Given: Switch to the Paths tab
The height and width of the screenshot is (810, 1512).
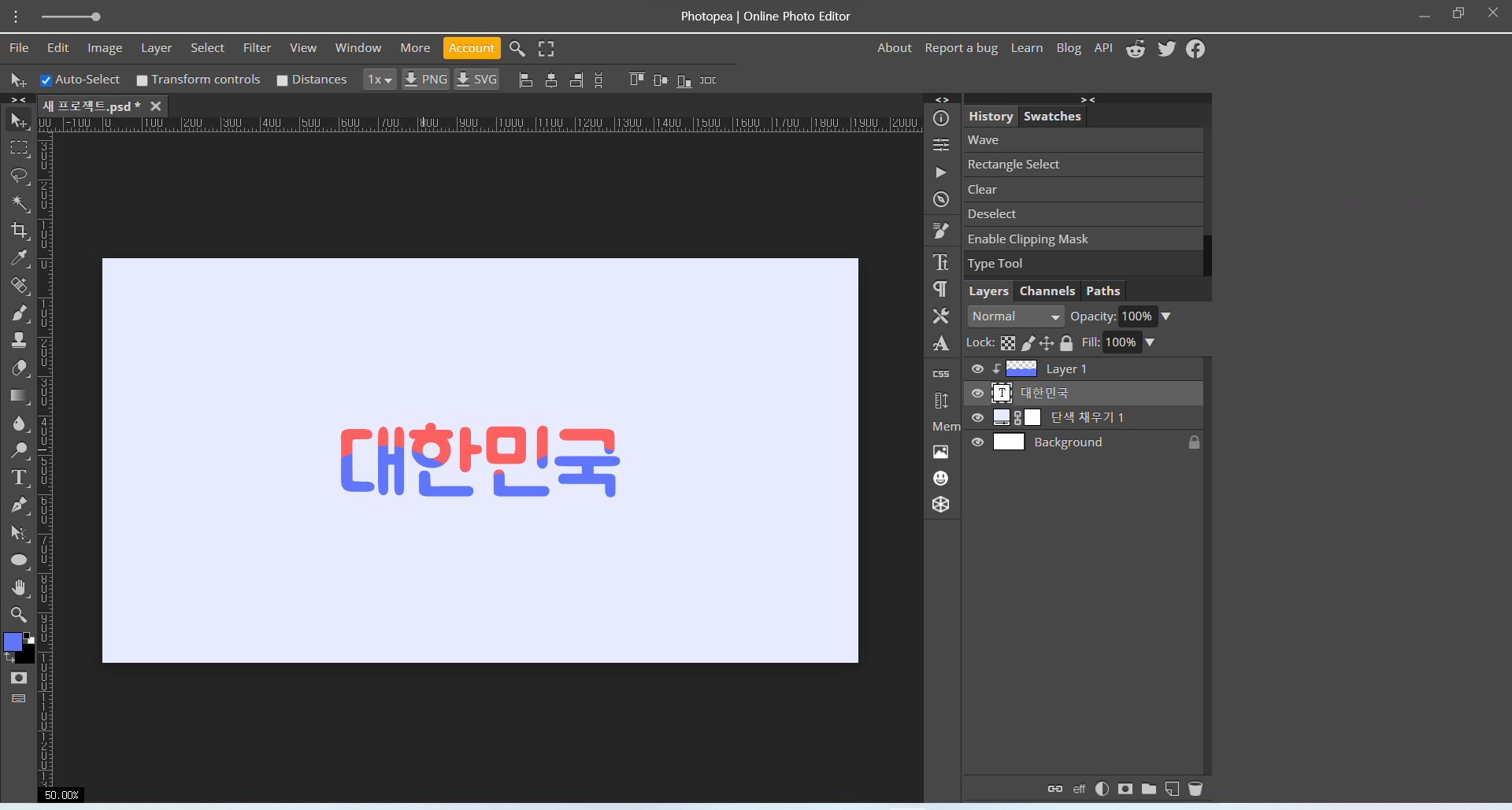Looking at the screenshot, I should [1102, 291].
